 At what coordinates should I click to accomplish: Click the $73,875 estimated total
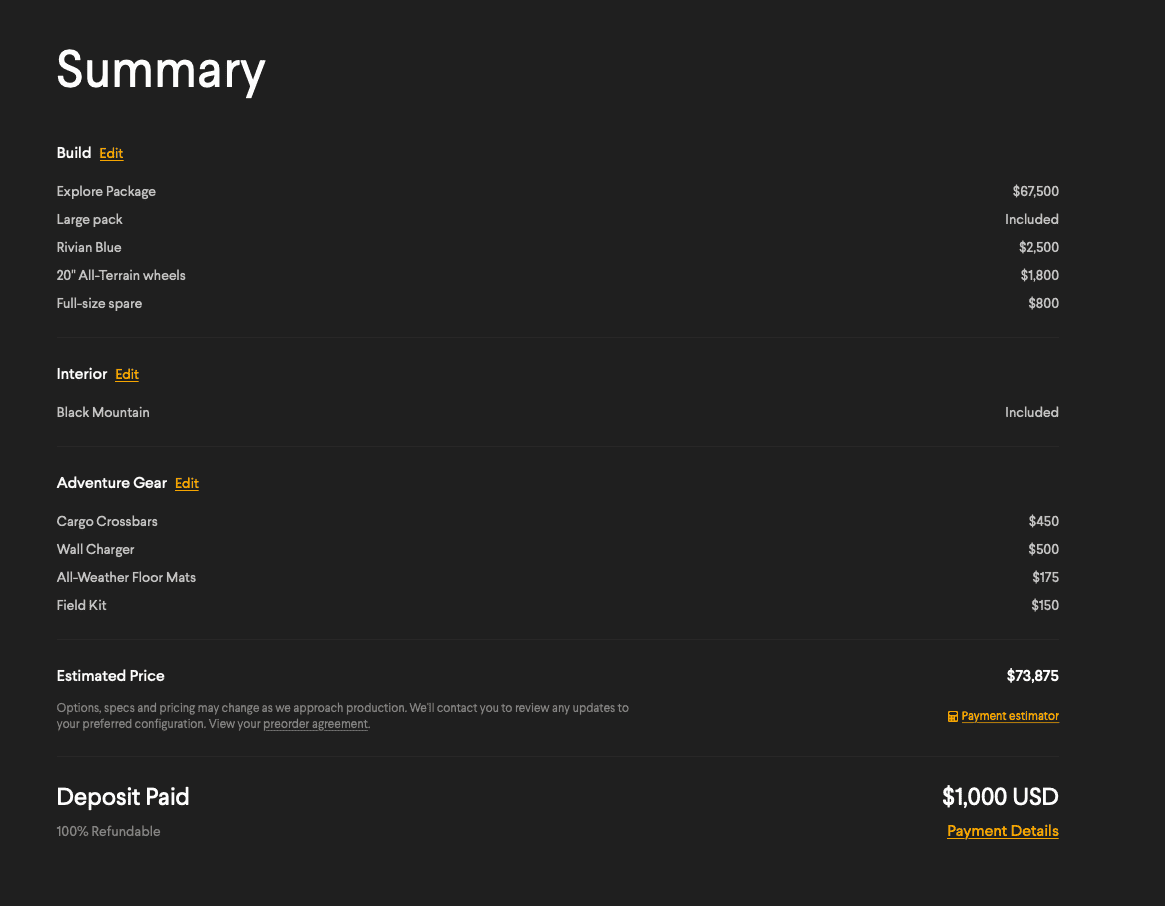1032,676
